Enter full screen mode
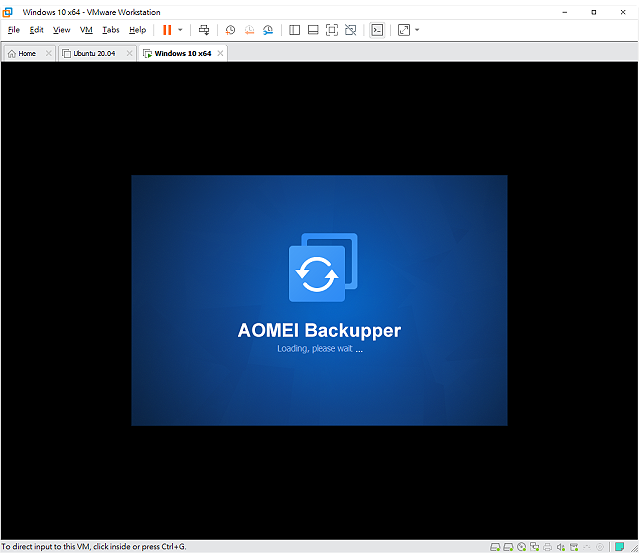 click(x=332, y=30)
